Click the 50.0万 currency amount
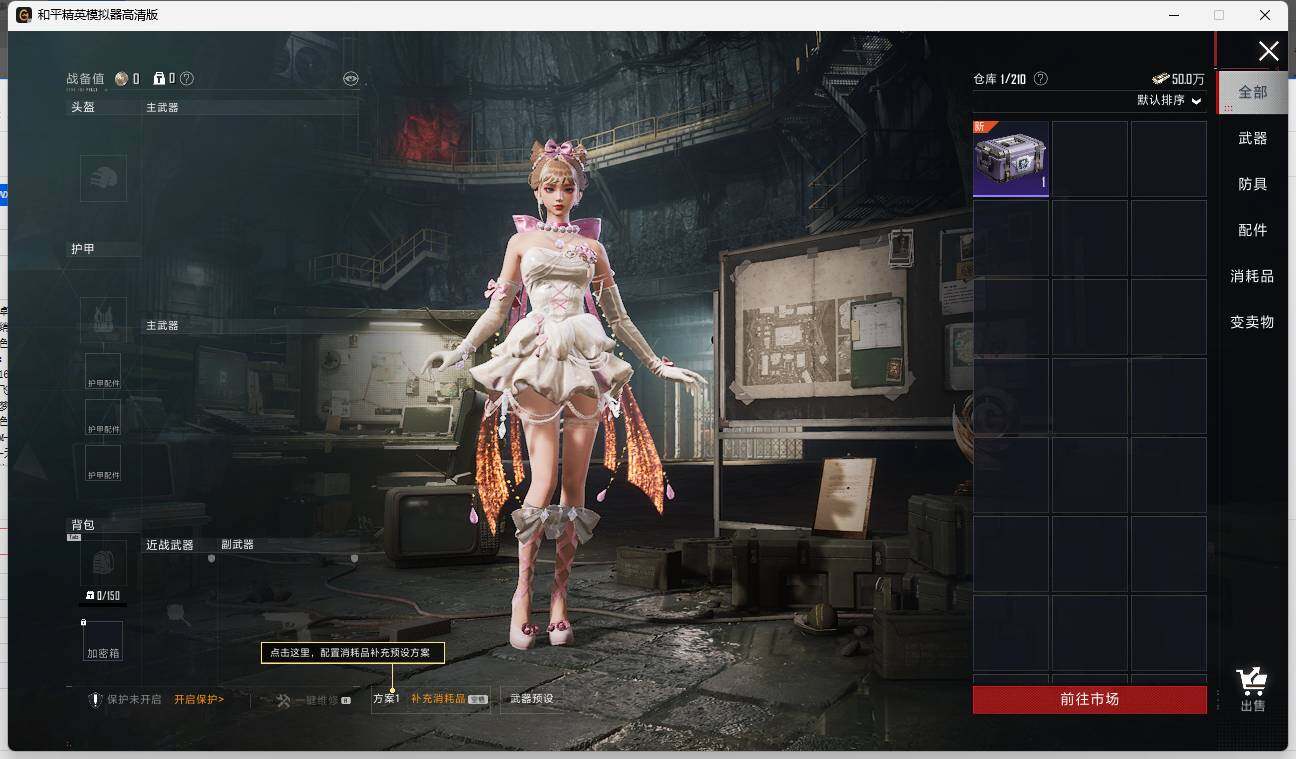Viewport: 1296px width, 759px height. pos(1188,79)
